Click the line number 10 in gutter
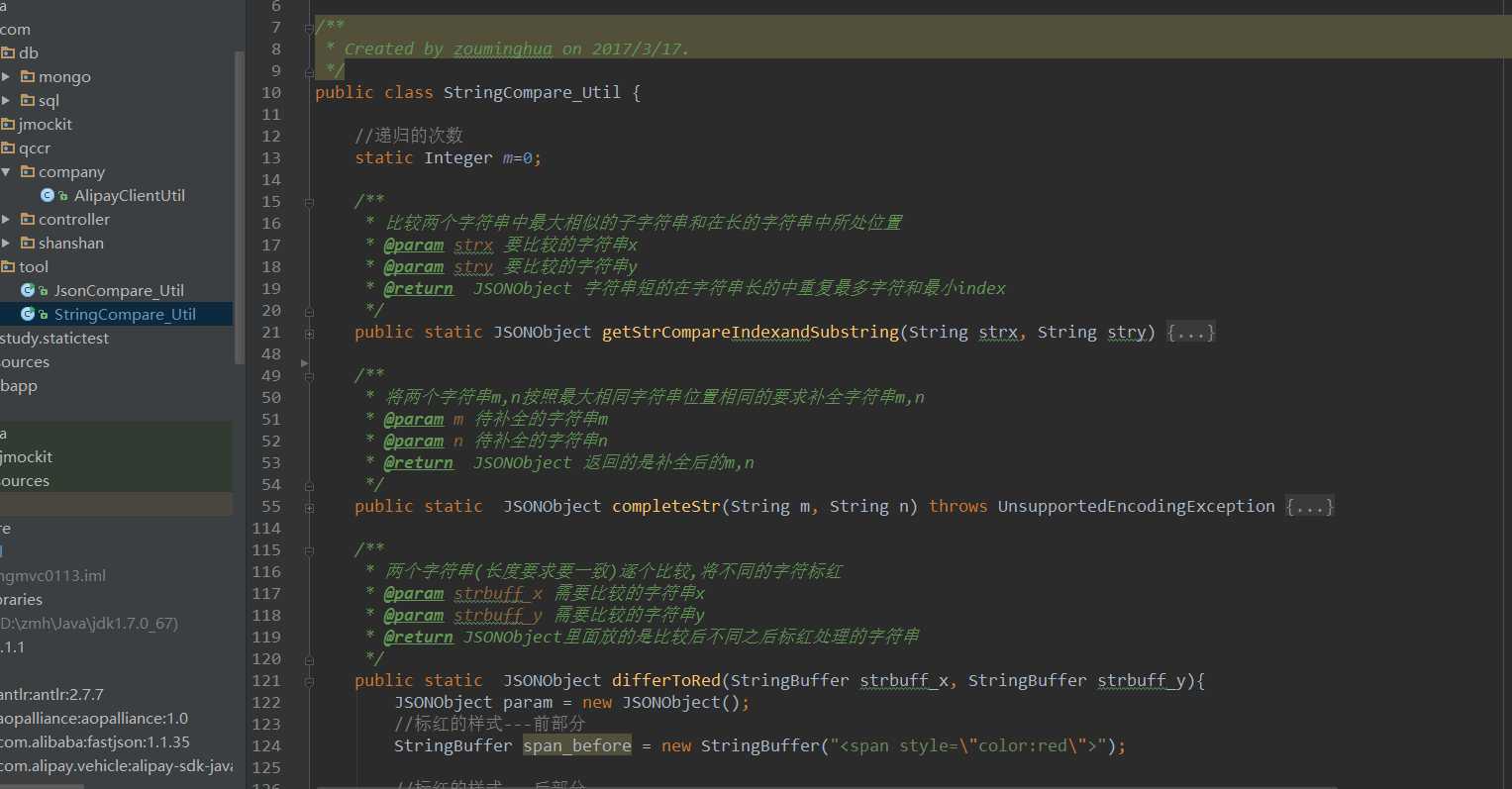The width and height of the screenshot is (1512, 789). coord(271,92)
